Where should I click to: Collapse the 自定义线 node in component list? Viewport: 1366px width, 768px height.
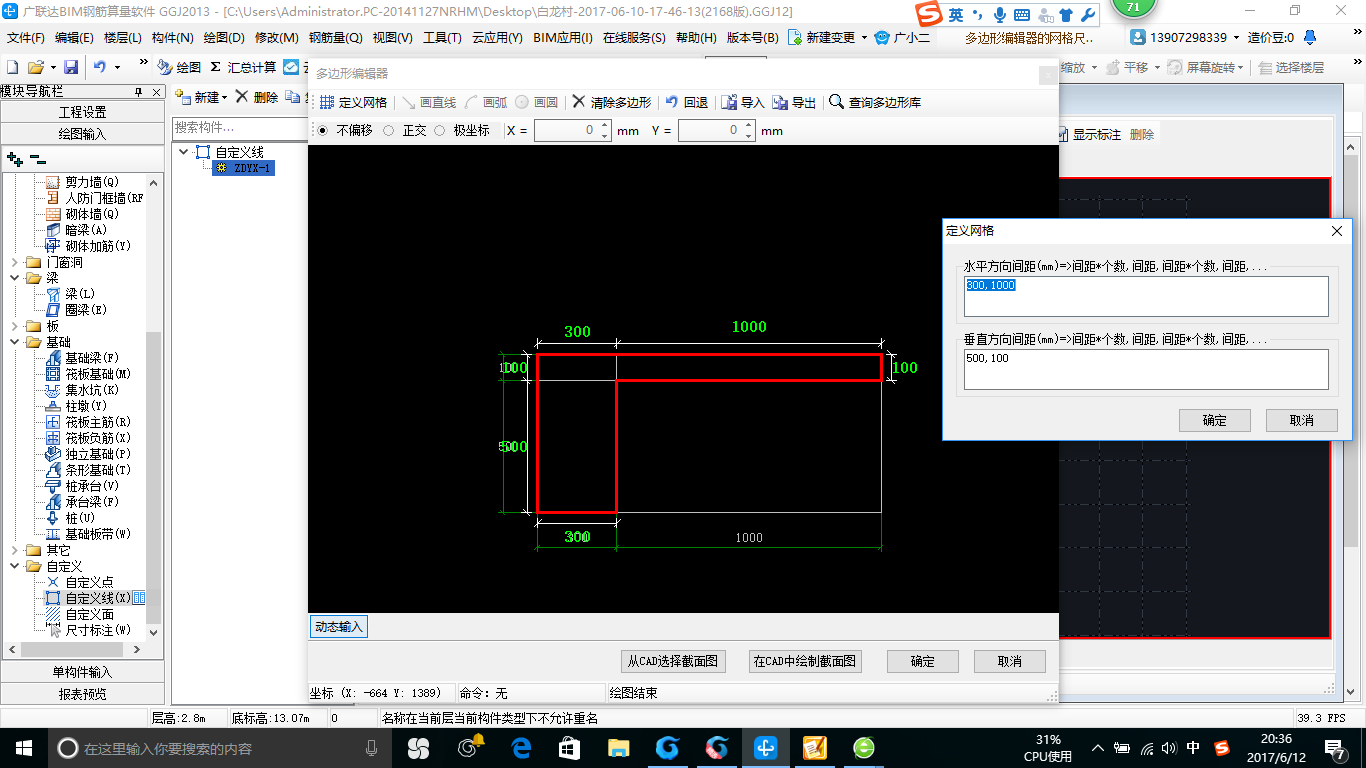click(184, 152)
